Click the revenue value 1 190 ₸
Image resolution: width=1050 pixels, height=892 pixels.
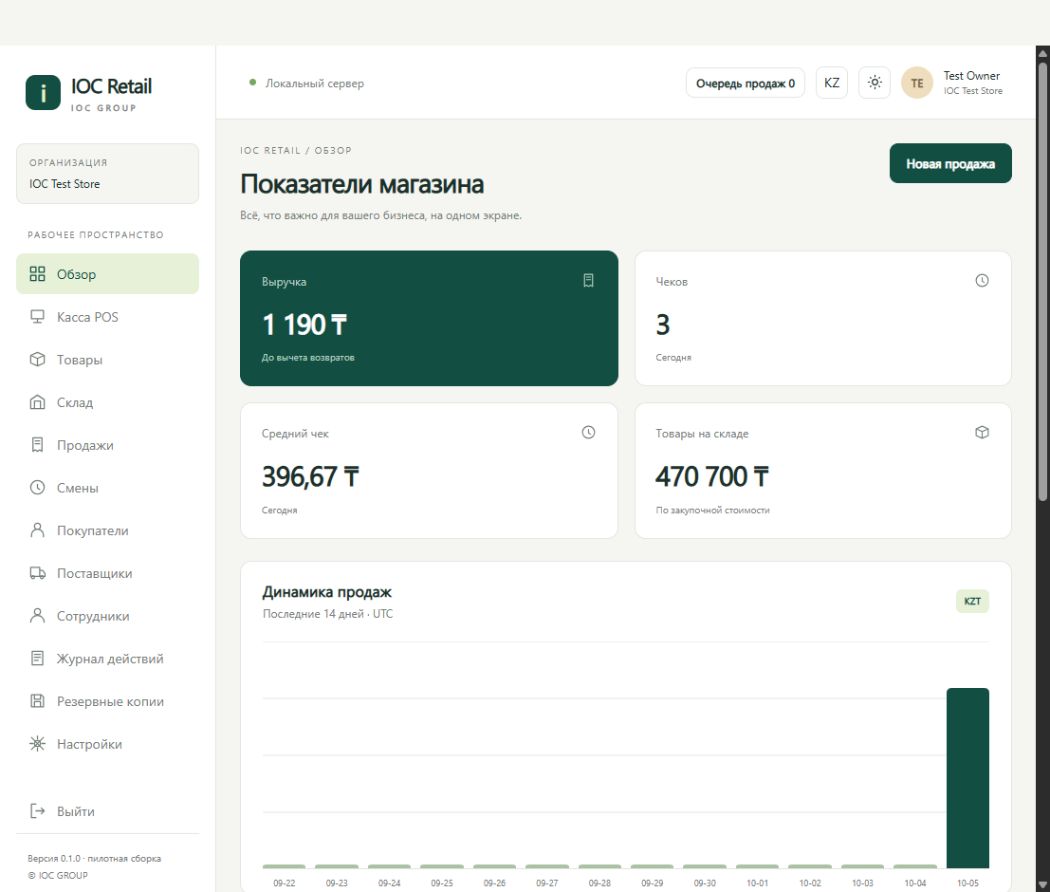[305, 325]
